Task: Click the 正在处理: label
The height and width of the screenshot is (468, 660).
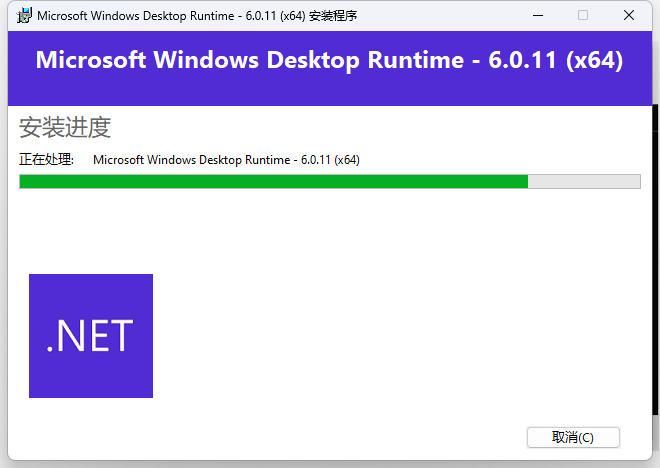Action: point(46,160)
